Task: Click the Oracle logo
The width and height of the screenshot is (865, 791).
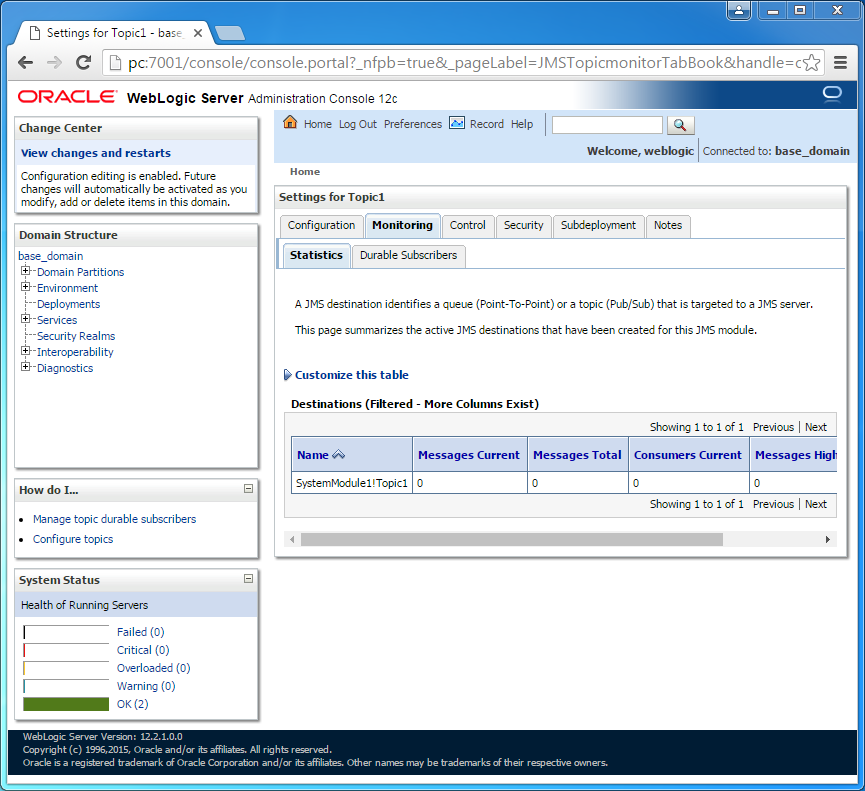Action: point(67,97)
